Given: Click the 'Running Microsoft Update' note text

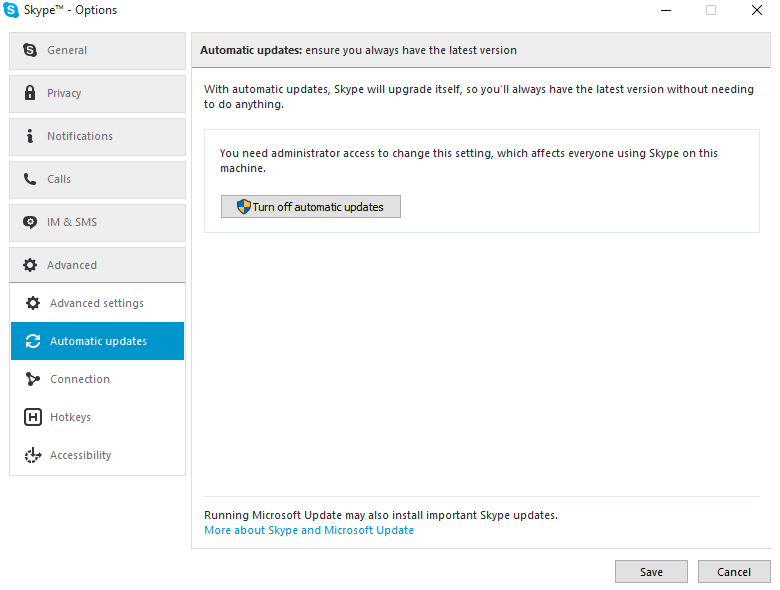Looking at the screenshot, I should (381, 515).
